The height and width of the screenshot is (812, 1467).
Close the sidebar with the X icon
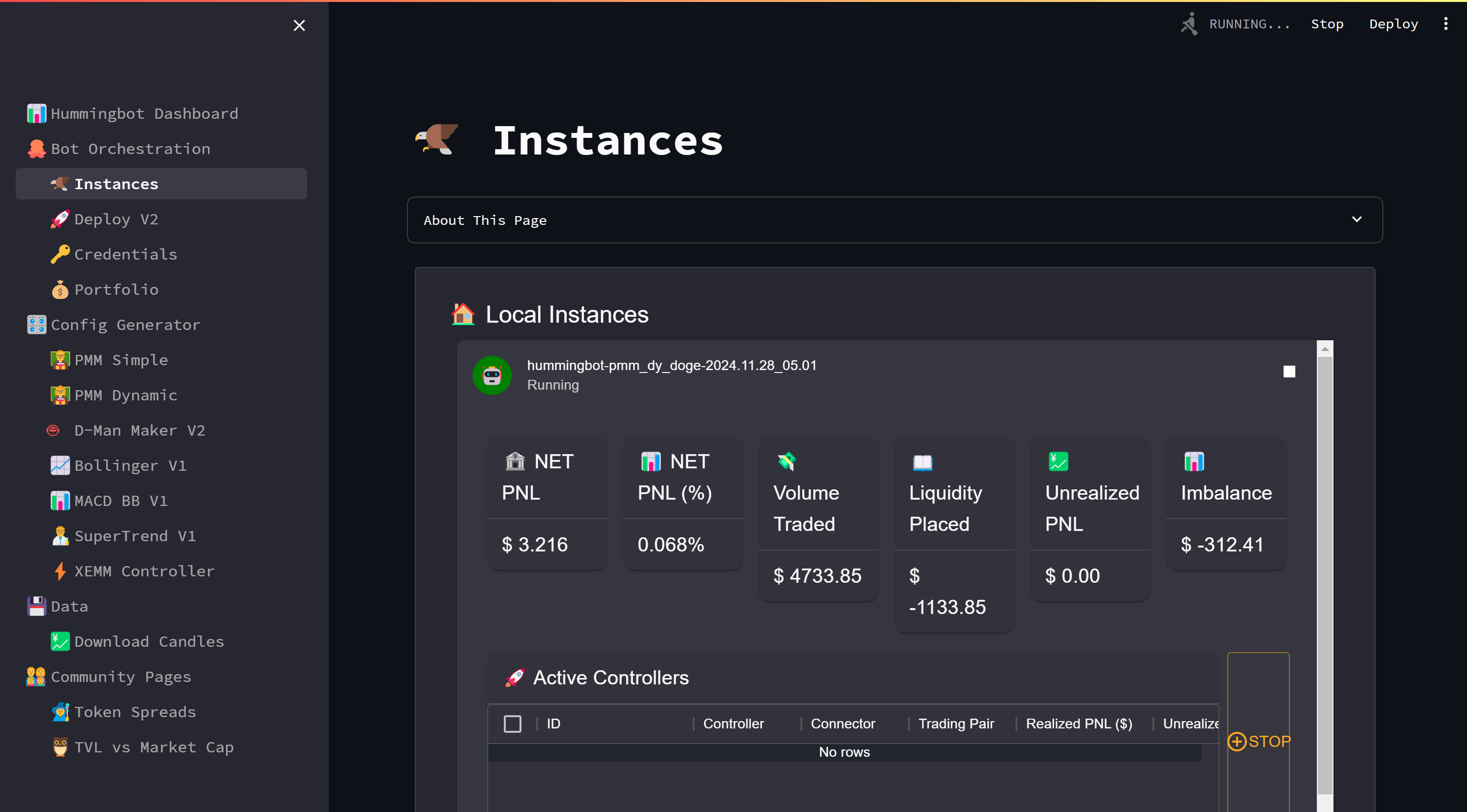pos(299,25)
